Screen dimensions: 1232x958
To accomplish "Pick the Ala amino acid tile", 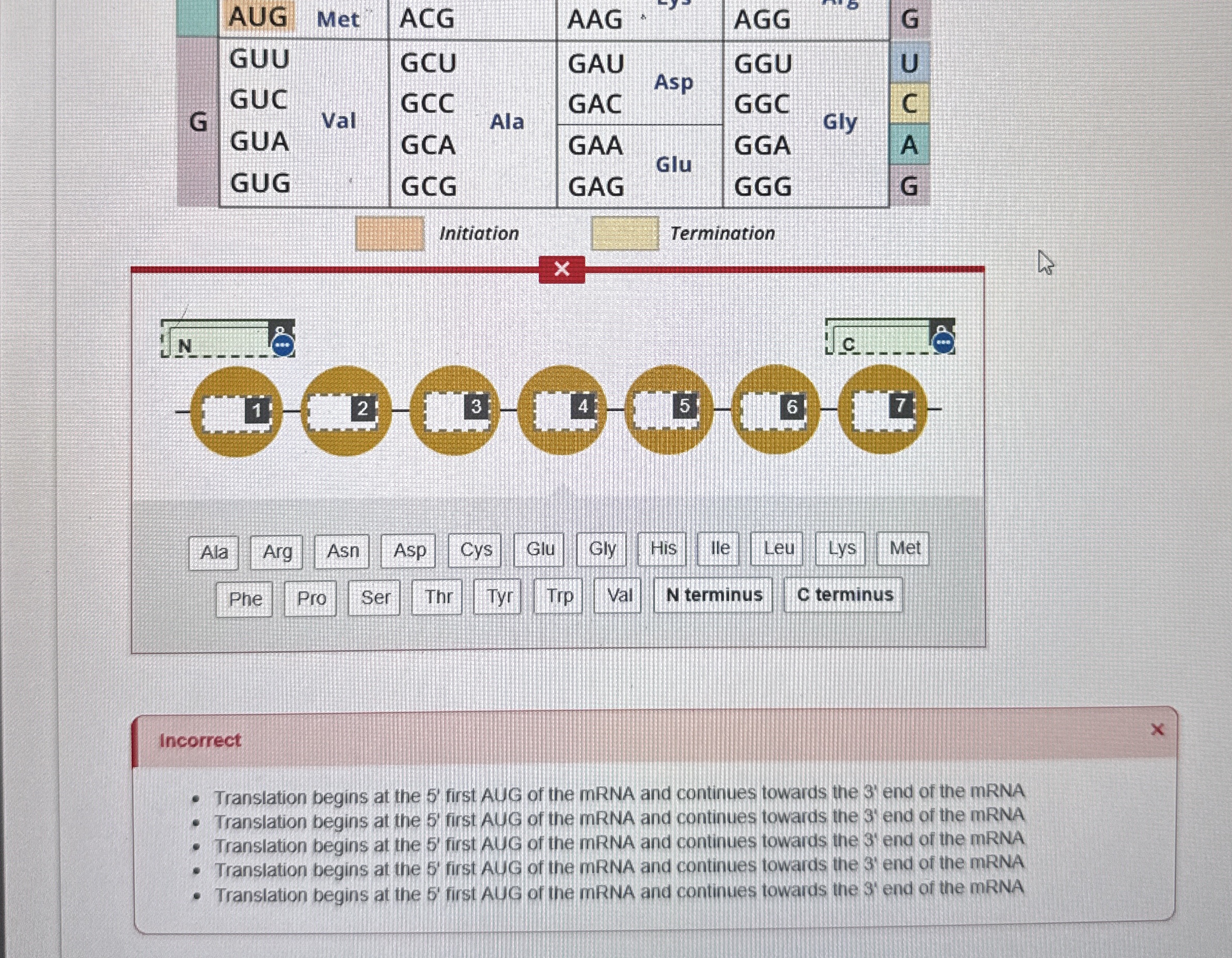I will pos(214,552).
